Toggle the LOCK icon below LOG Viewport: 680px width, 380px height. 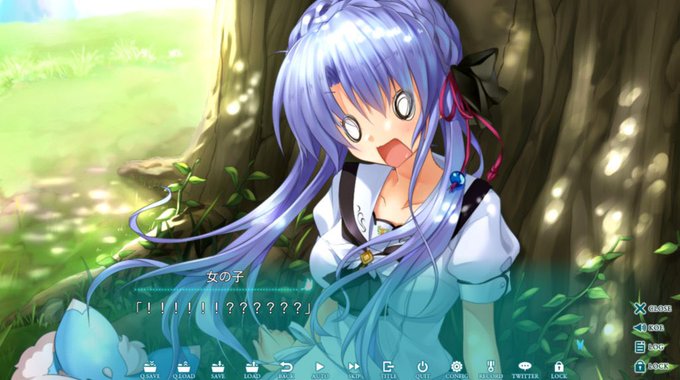652,366
